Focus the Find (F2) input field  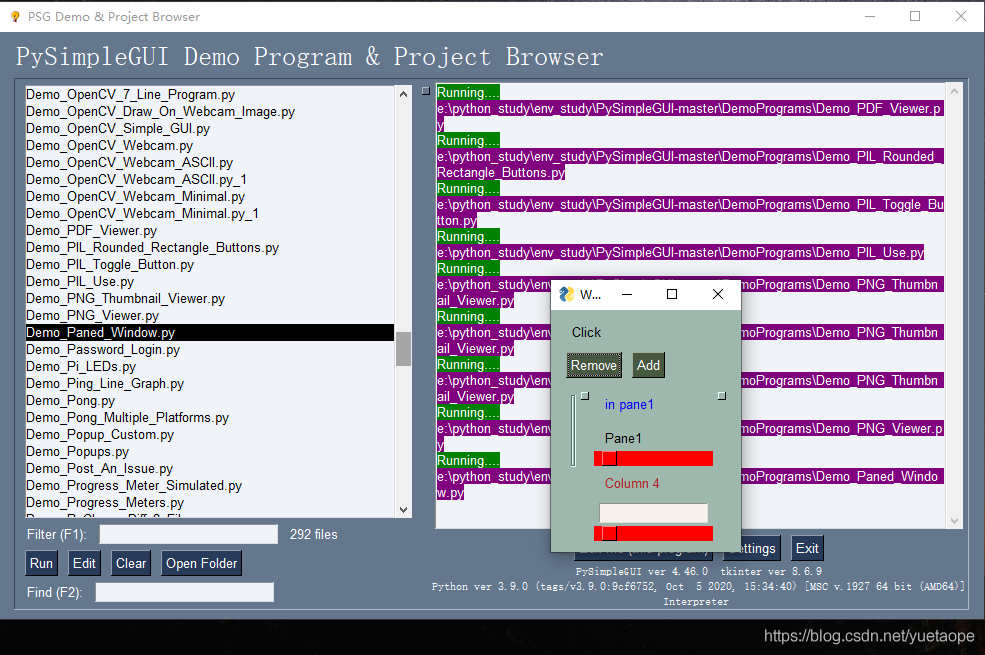pos(185,592)
